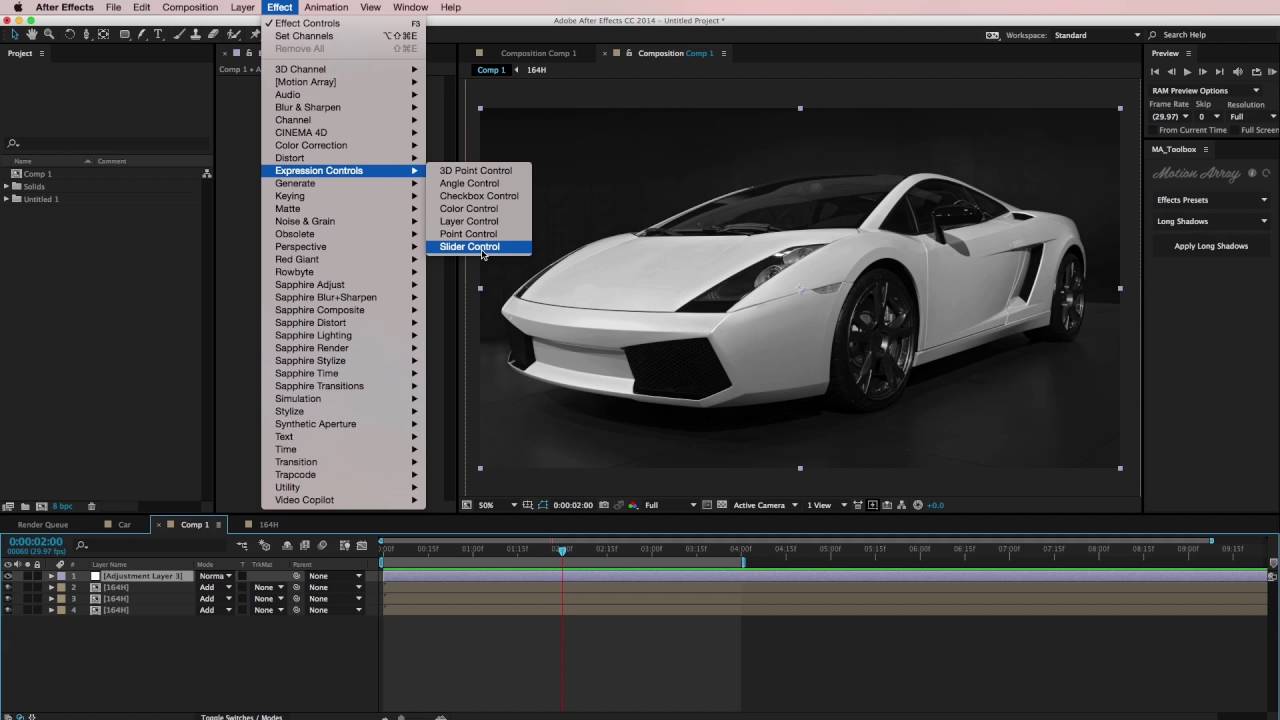The height and width of the screenshot is (720, 1280).
Task: Select the Rectangle shape tool
Action: [125, 34]
